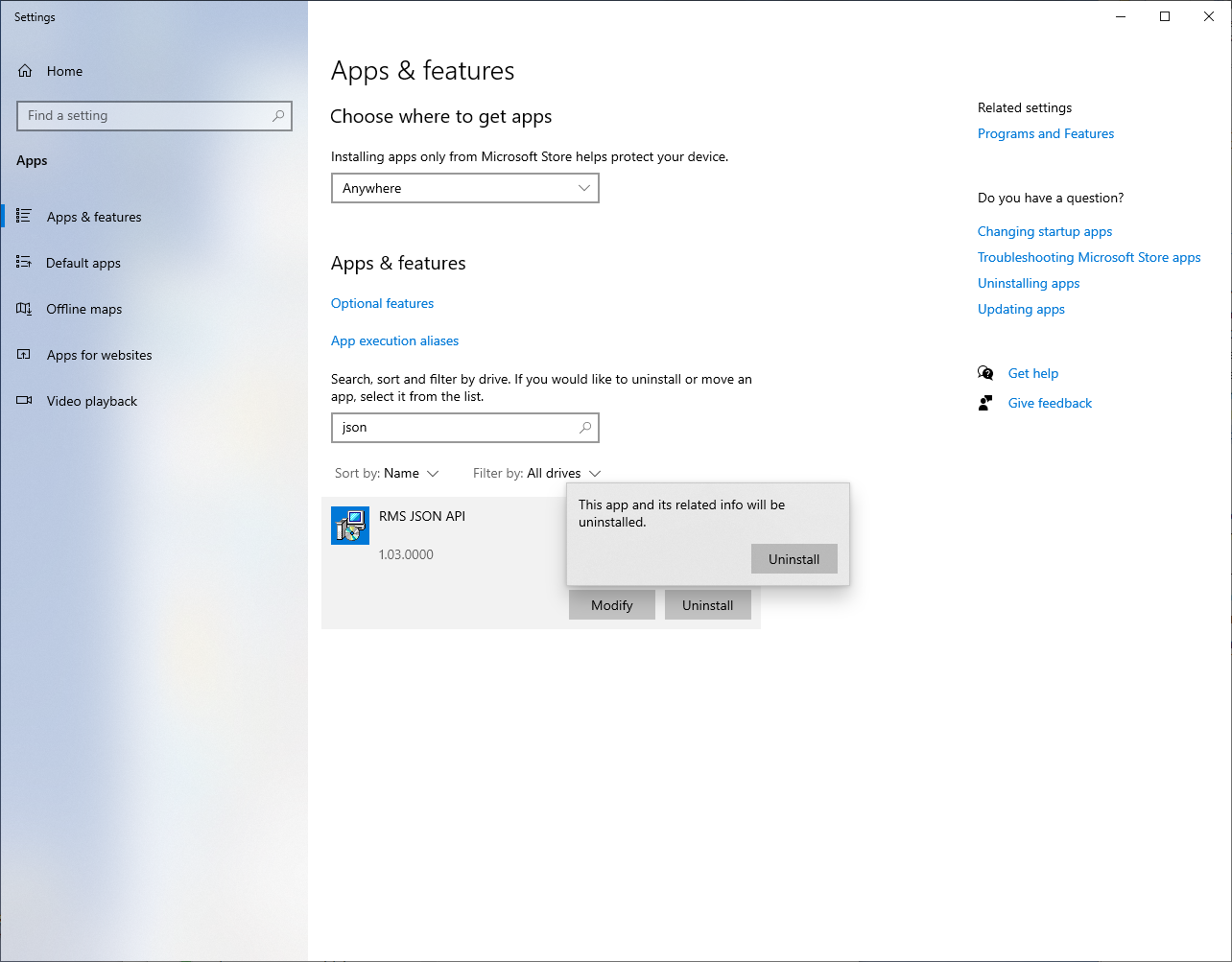Image resolution: width=1232 pixels, height=962 pixels.
Task: Click Uninstall button beside Modify
Action: (x=708, y=605)
